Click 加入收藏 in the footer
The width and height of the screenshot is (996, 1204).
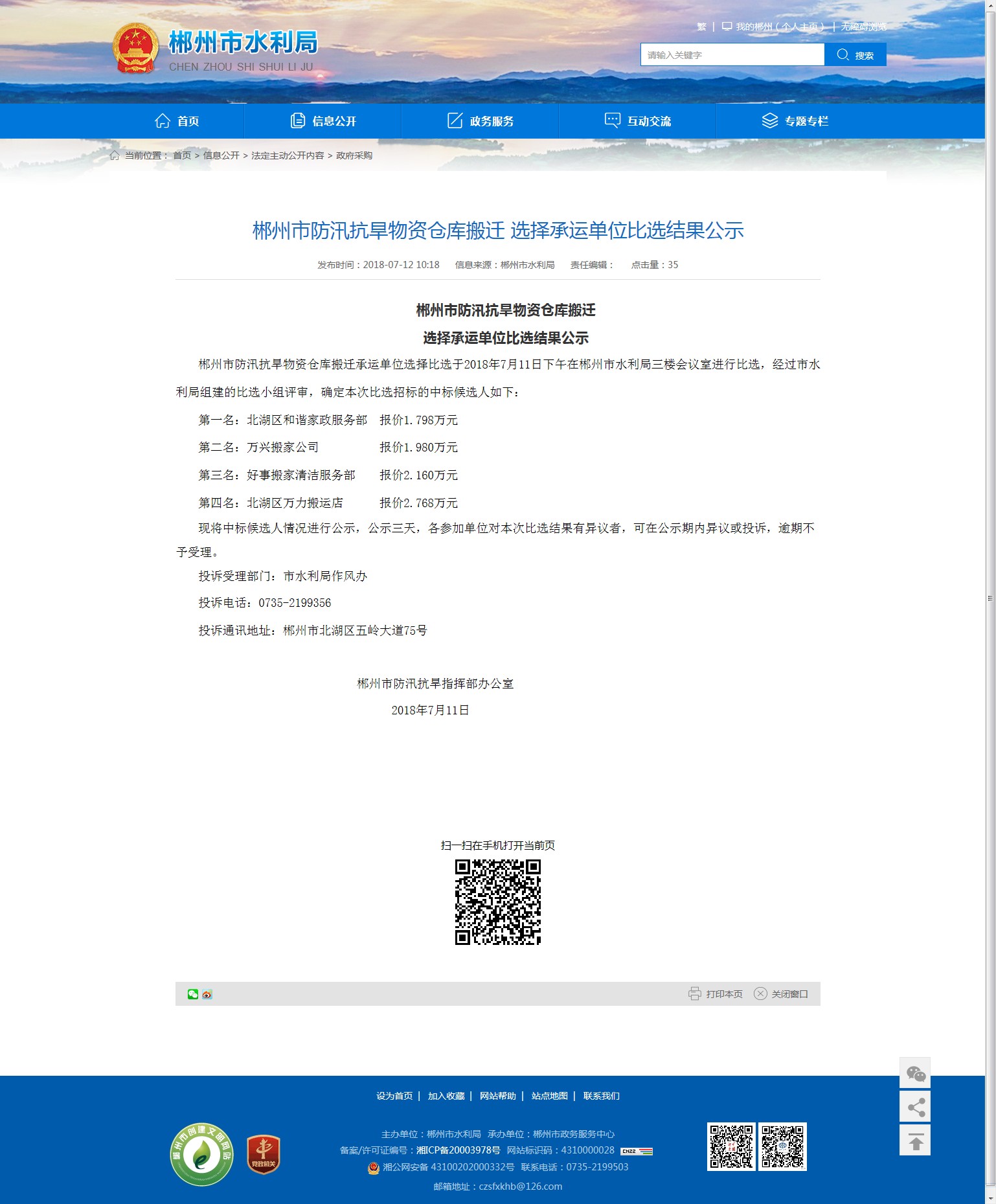pyautogui.click(x=446, y=1096)
